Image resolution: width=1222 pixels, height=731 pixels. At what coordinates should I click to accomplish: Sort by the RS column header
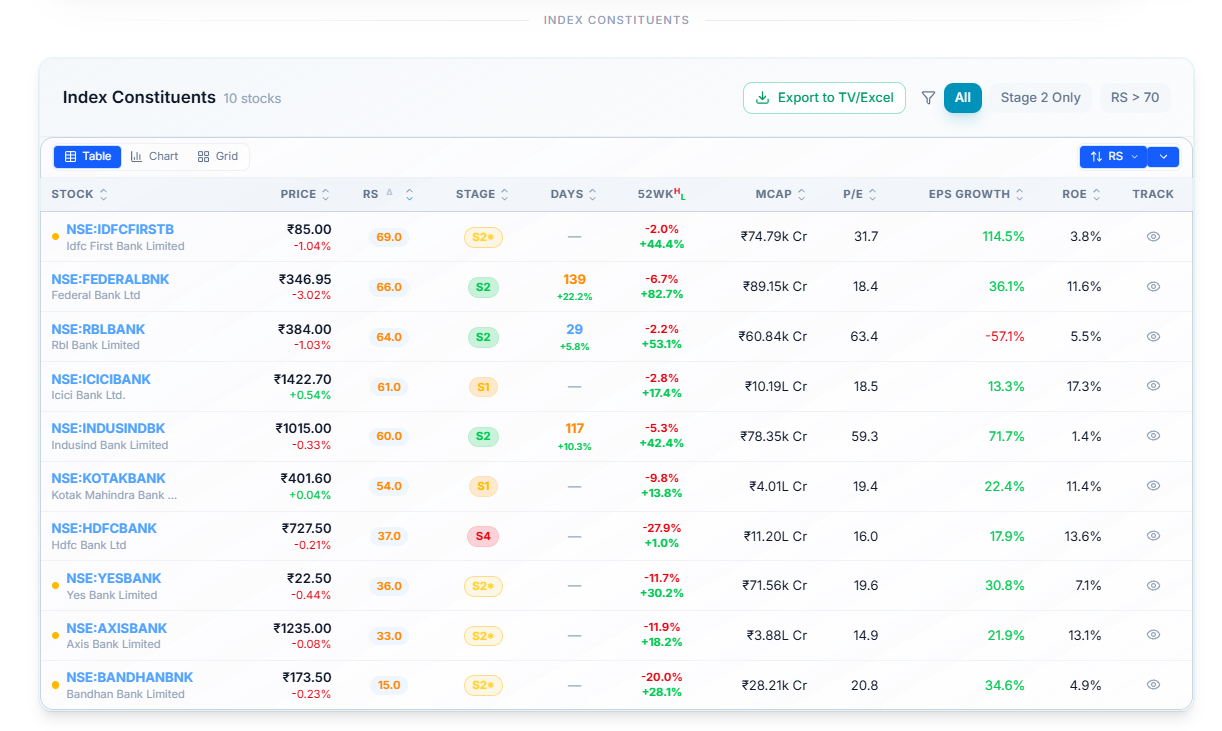pos(388,194)
